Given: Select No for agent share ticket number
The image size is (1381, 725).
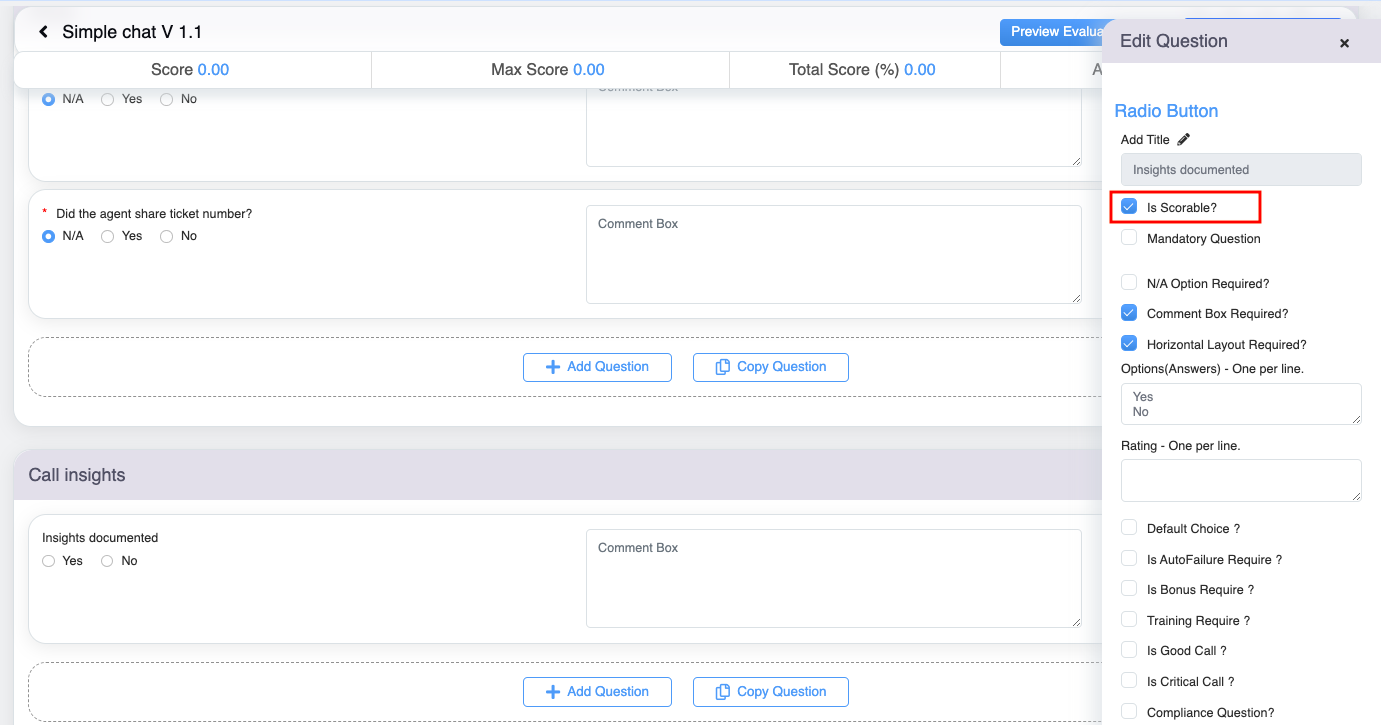Looking at the screenshot, I should click(166, 236).
